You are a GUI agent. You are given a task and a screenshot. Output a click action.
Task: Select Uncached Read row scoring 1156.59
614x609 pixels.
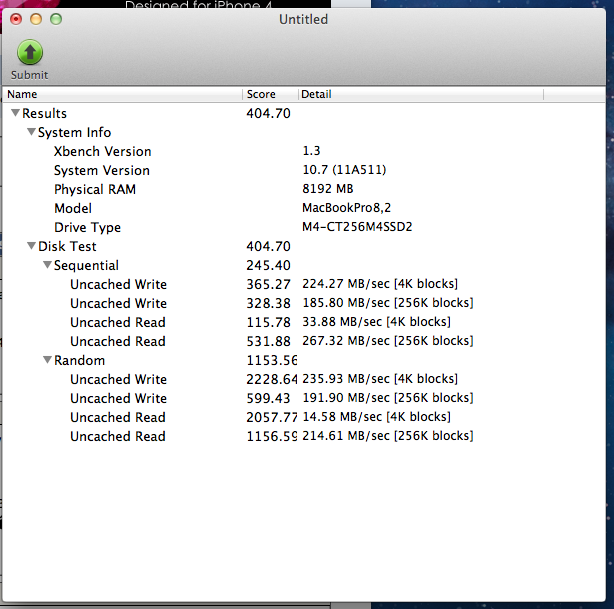(x=304, y=436)
